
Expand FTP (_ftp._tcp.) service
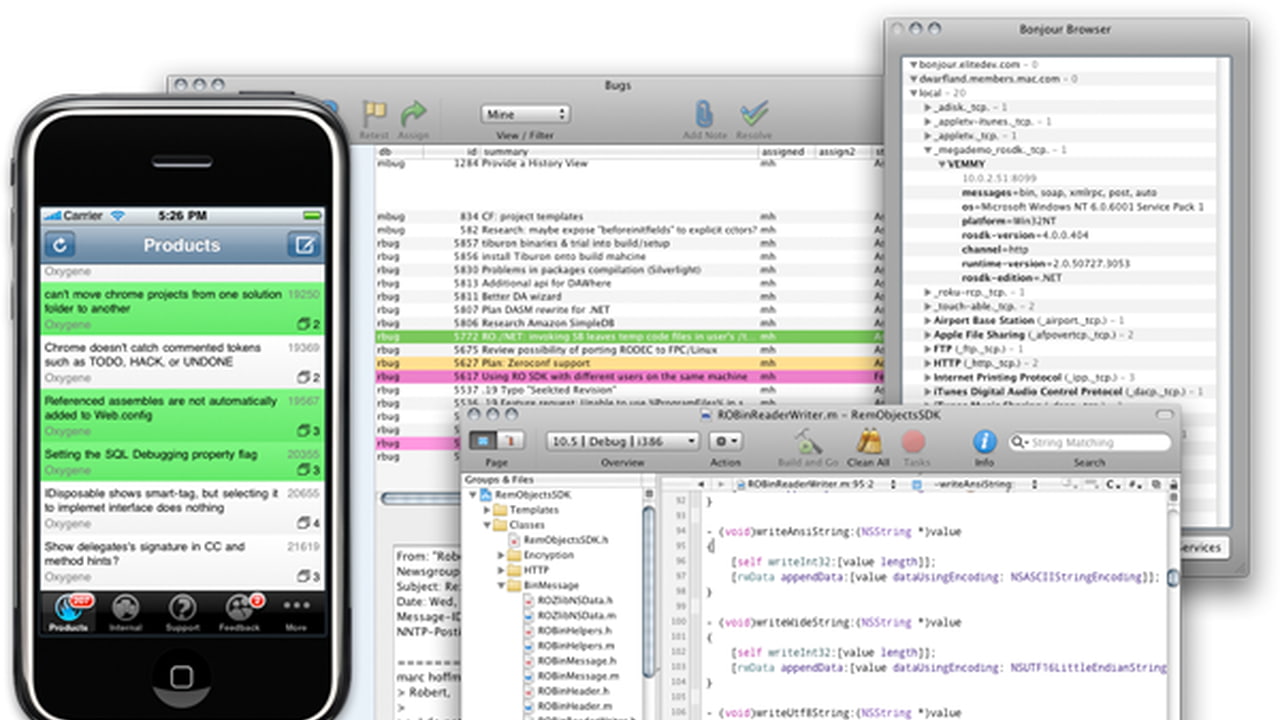927,349
